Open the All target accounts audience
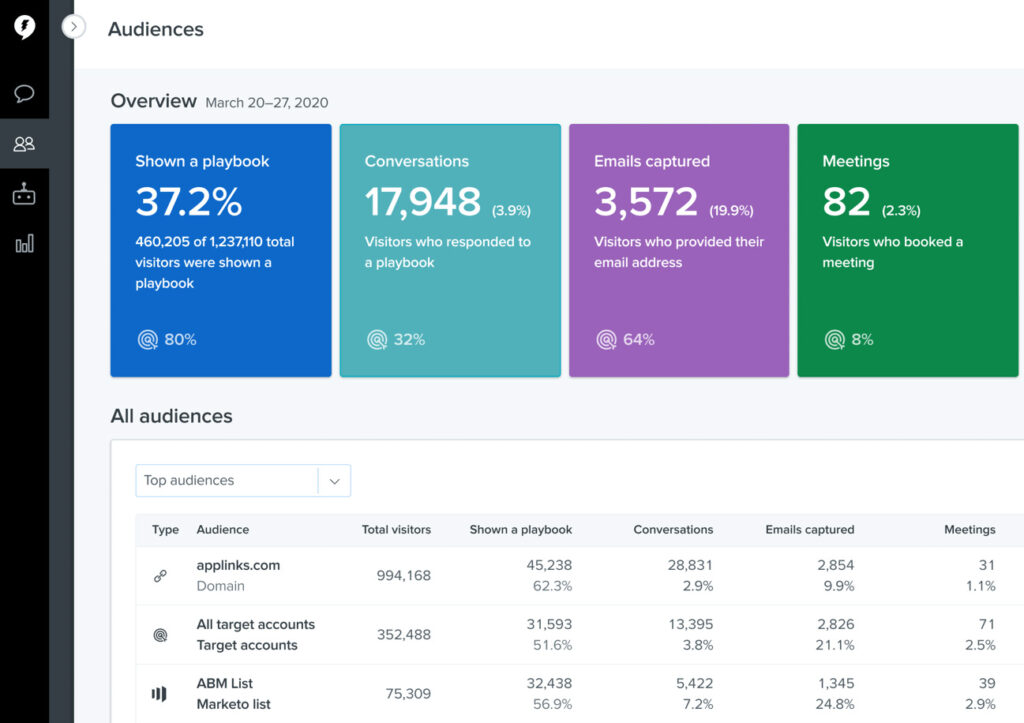 point(255,624)
